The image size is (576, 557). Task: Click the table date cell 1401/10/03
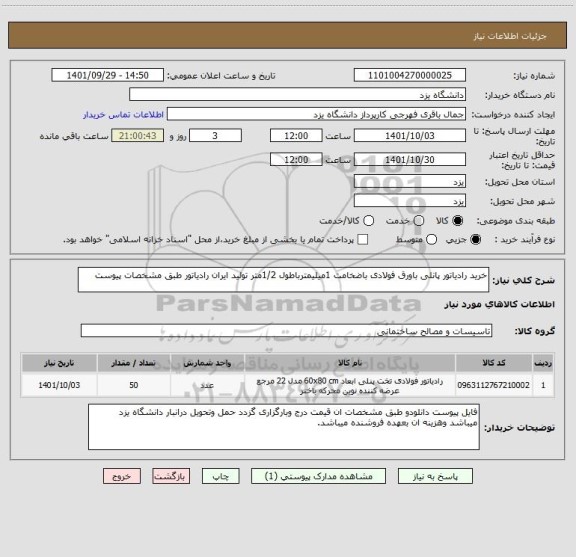point(59,385)
